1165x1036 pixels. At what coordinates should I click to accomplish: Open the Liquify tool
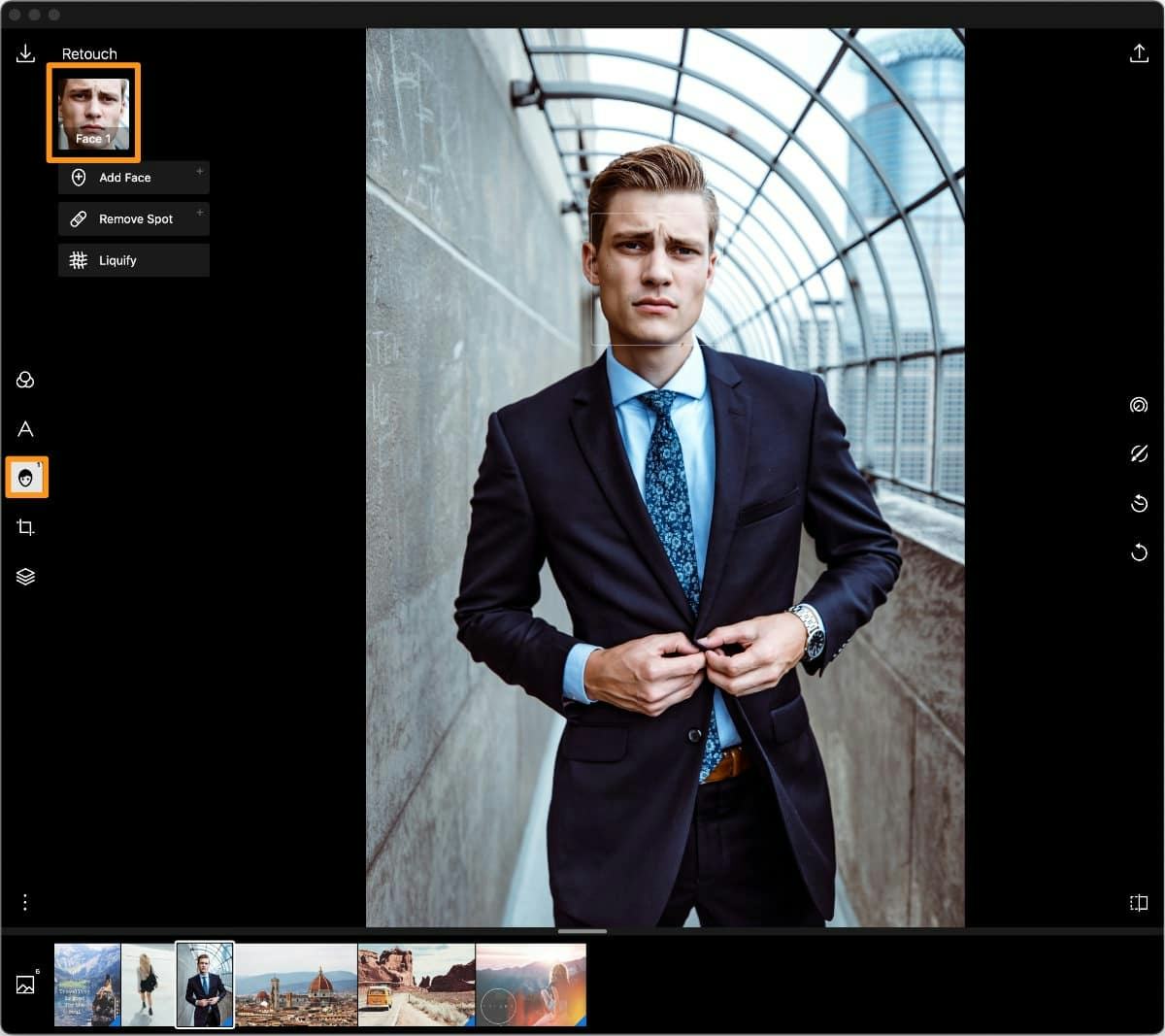(x=134, y=260)
